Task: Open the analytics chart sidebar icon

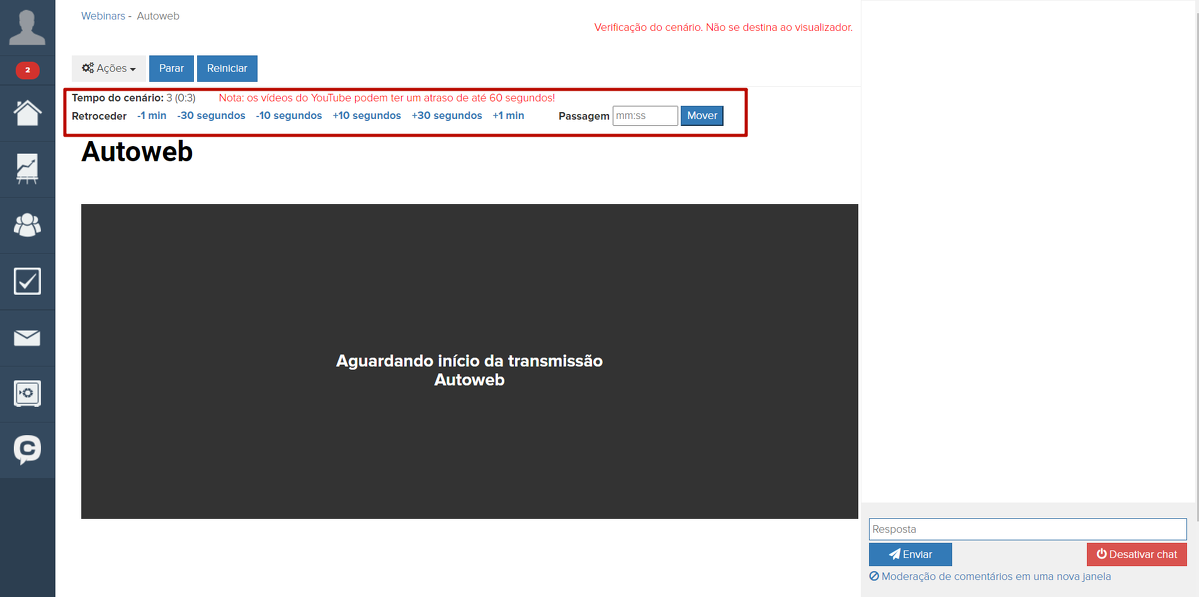Action: tap(27, 168)
